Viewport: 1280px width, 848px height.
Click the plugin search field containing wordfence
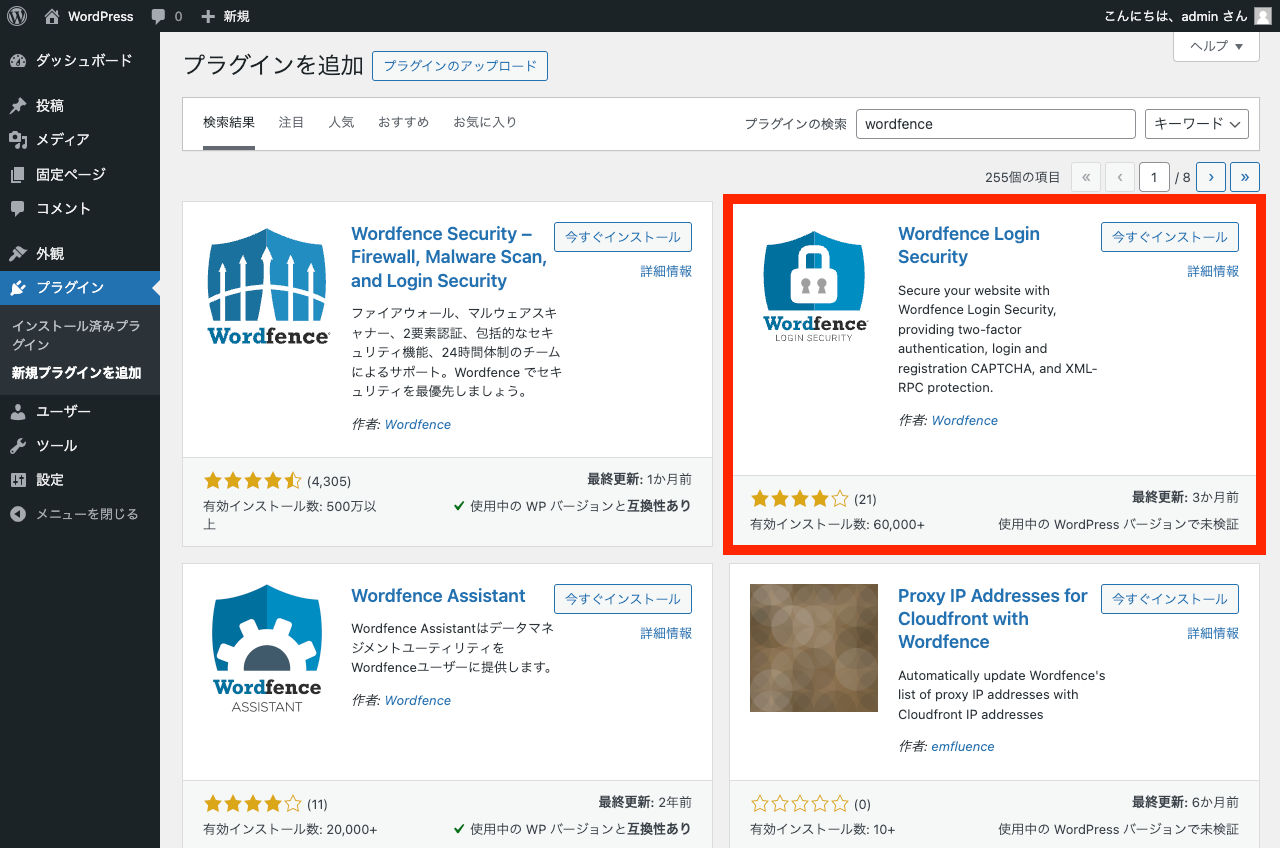tap(996, 124)
